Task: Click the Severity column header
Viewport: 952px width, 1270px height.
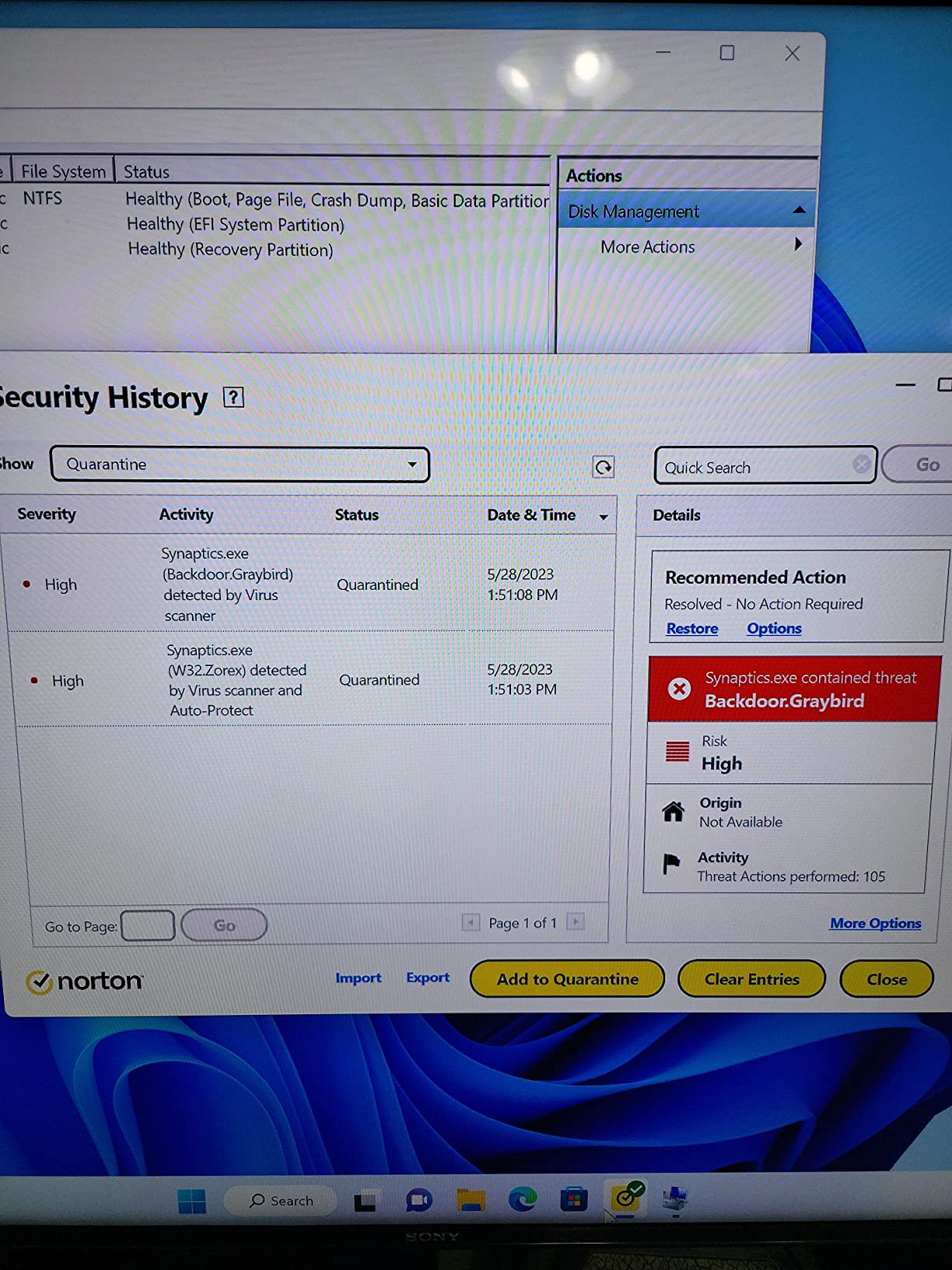Action: click(x=47, y=514)
